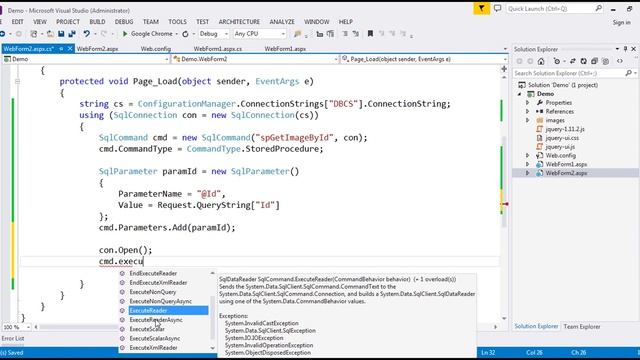Click Collapse All icon in Solution Explorer
Viewport: 640px width, 360px height.
pos(594,61)
